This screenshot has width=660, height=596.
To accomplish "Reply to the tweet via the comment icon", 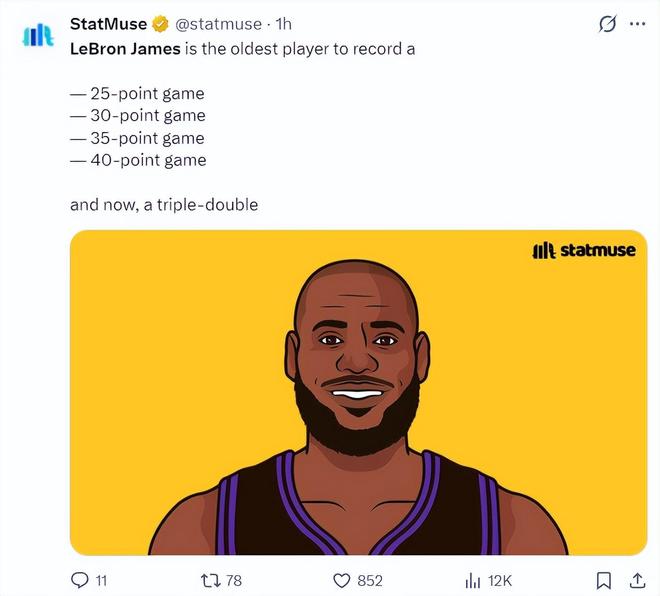I will tap(81, 580).
